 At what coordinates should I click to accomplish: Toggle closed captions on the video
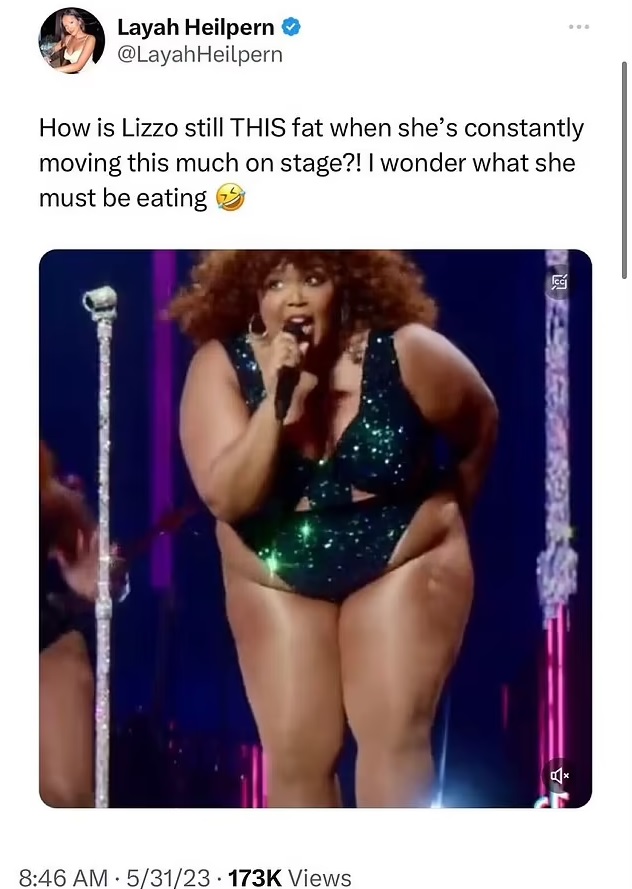point(557,286)
